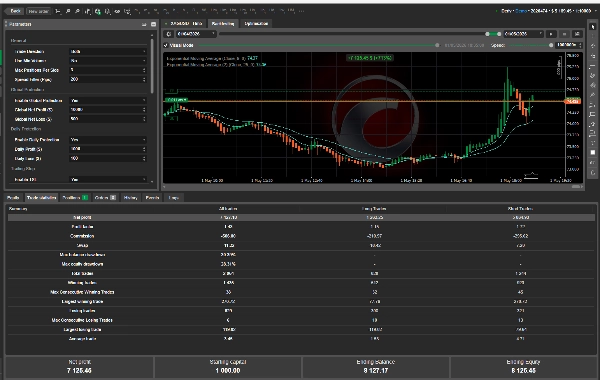Open the backtest end date dropdown
This screenshot has height=380, width=600.
point(523,34)
